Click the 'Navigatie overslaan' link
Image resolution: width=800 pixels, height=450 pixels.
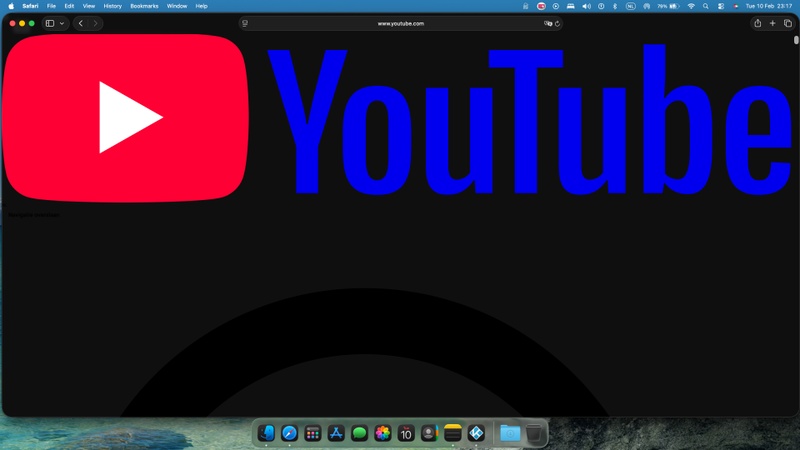point(34,215)
